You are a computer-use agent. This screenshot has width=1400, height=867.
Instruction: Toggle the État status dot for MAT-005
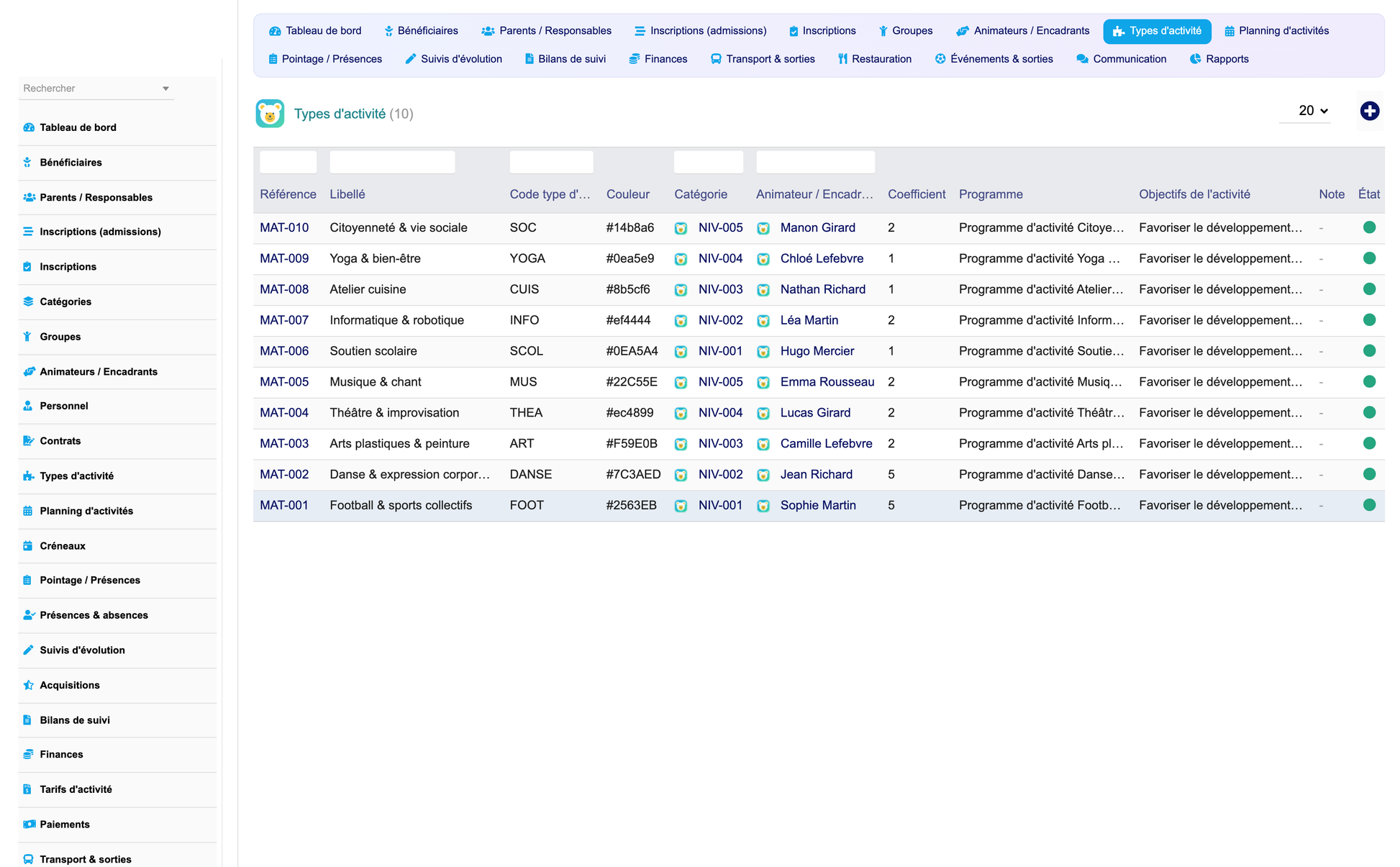click(x=1369, y=381)
